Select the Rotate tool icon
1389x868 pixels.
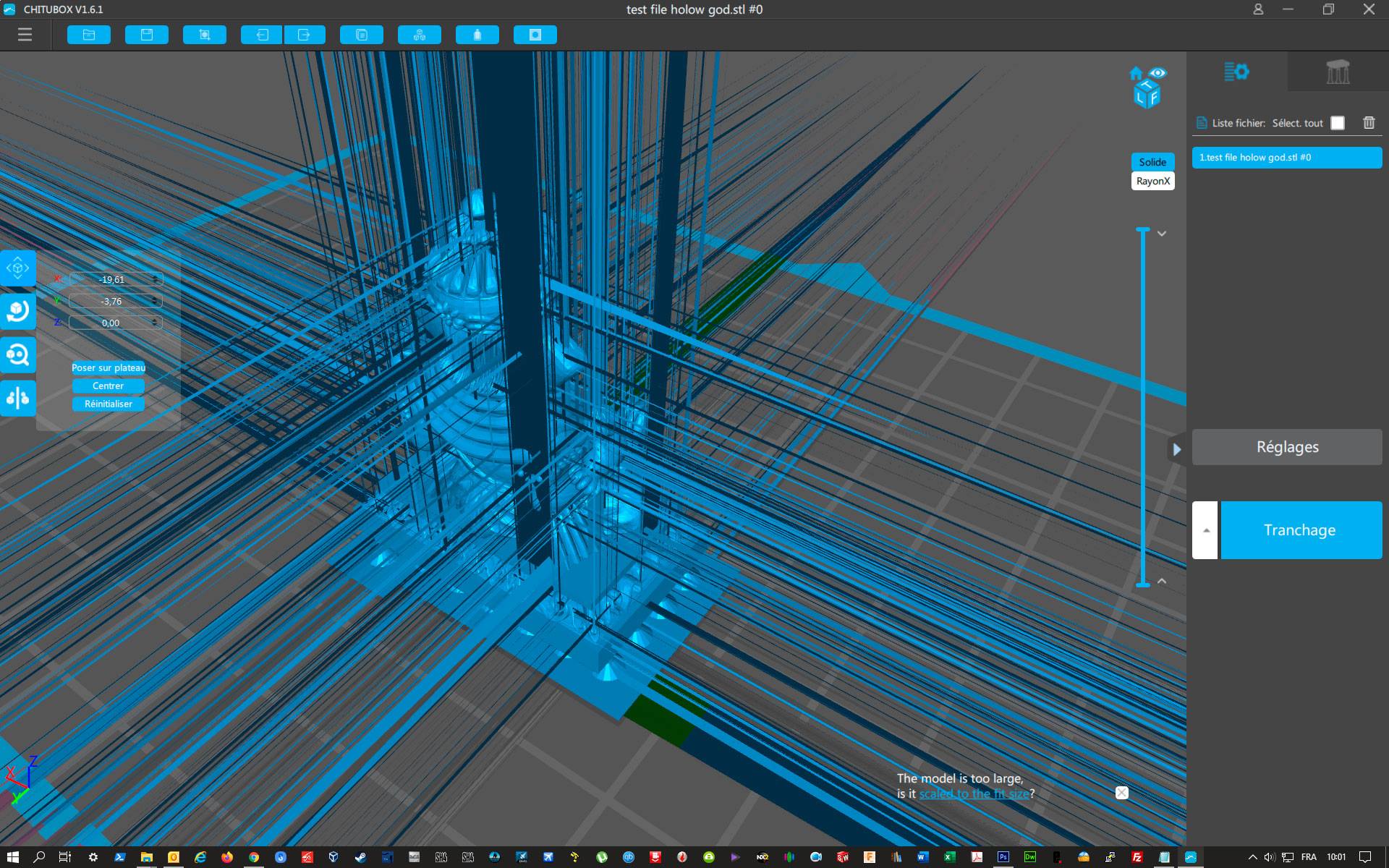[17, 311]
